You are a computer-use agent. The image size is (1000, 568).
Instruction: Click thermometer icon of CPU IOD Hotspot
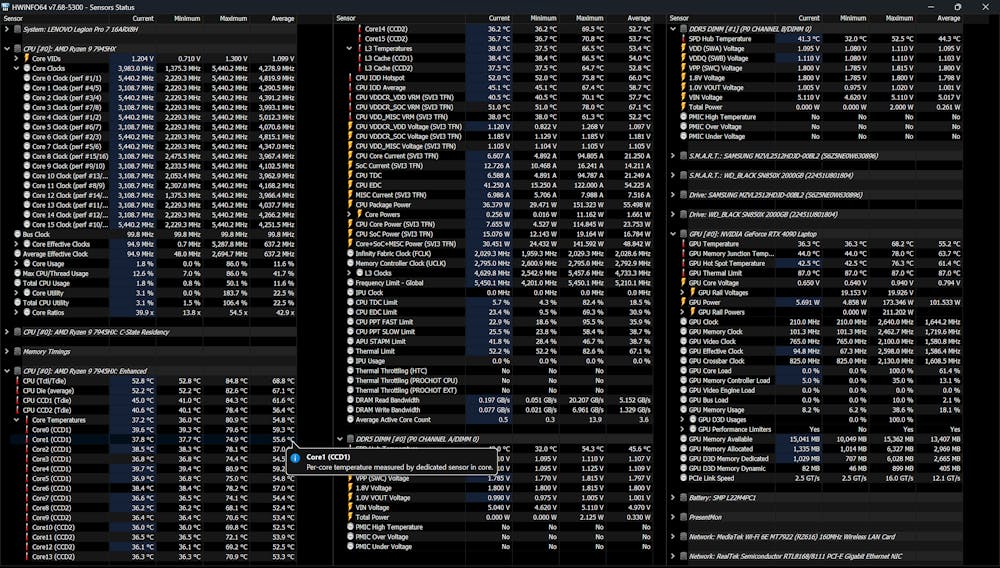click(x=350, y=78)
